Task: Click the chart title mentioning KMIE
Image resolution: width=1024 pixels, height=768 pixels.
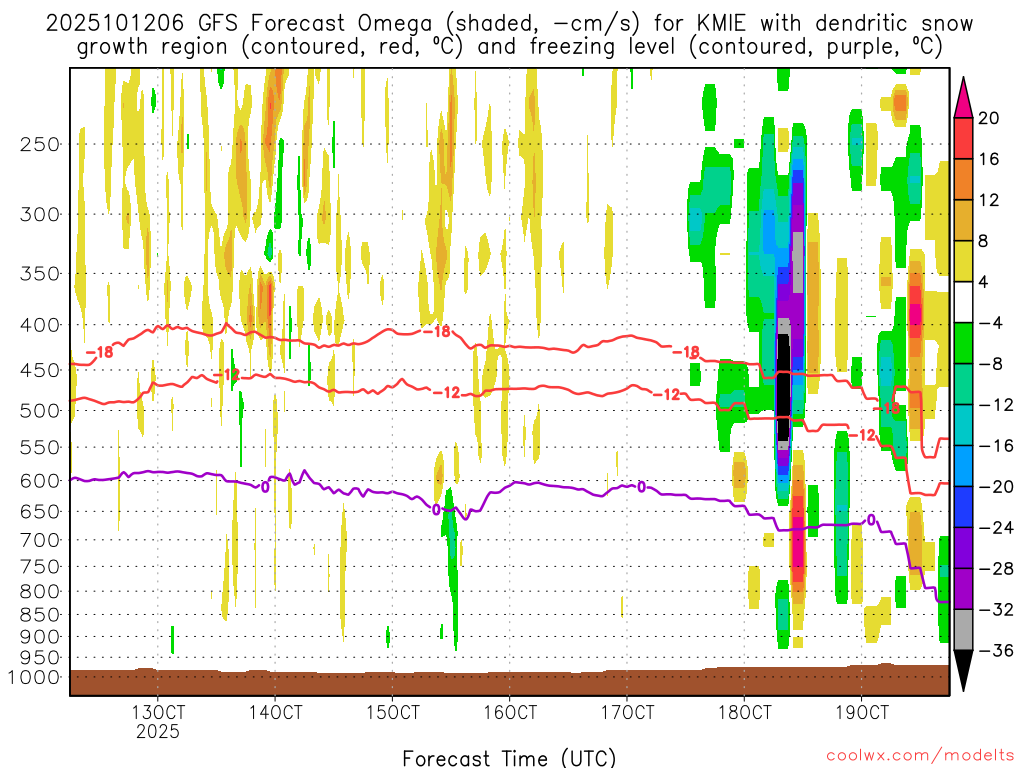Action: 509,34
